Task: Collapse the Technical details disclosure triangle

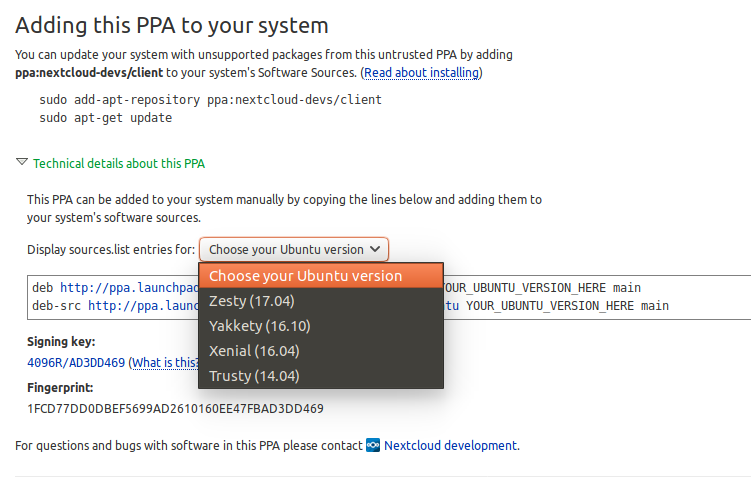Action: pos(22,163)
